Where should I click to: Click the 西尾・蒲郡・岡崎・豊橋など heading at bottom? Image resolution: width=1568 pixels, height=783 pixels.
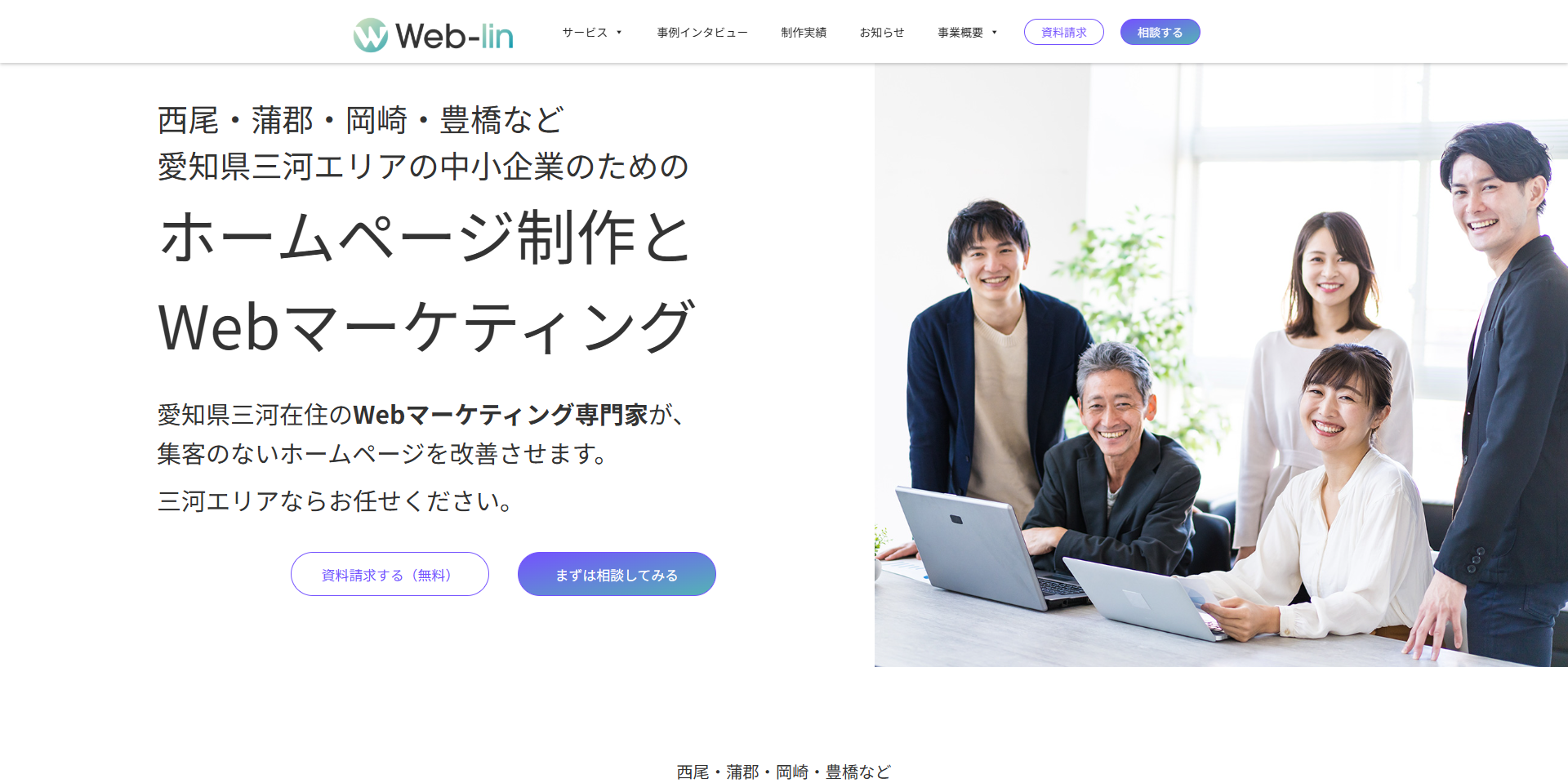784,772
